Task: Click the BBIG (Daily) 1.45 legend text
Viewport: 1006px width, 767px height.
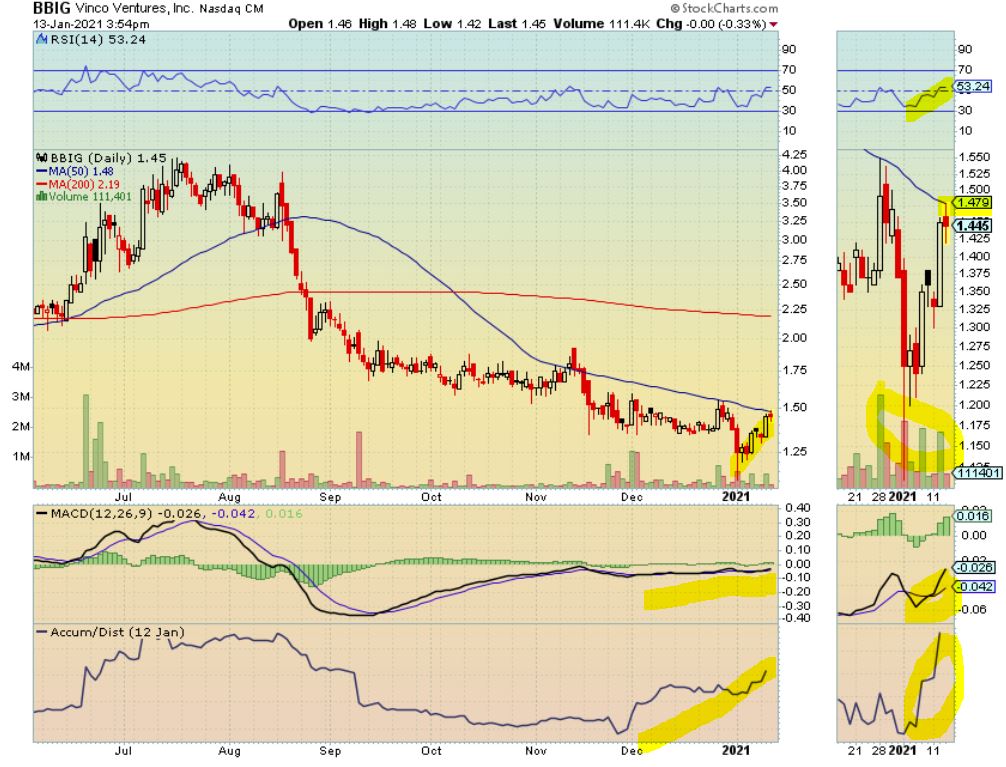Action: click(x=108, y=158)
